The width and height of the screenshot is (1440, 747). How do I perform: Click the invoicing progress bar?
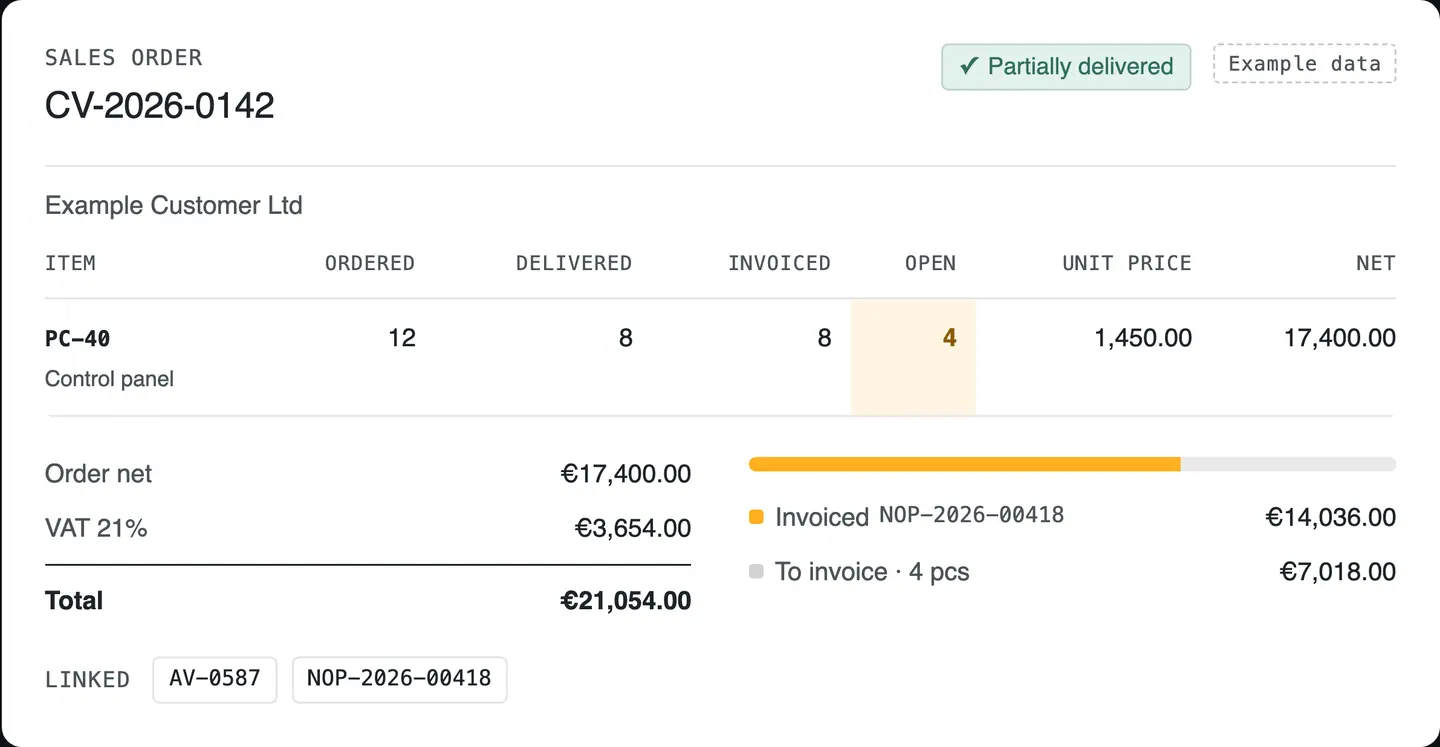(x=1072, y=464)
